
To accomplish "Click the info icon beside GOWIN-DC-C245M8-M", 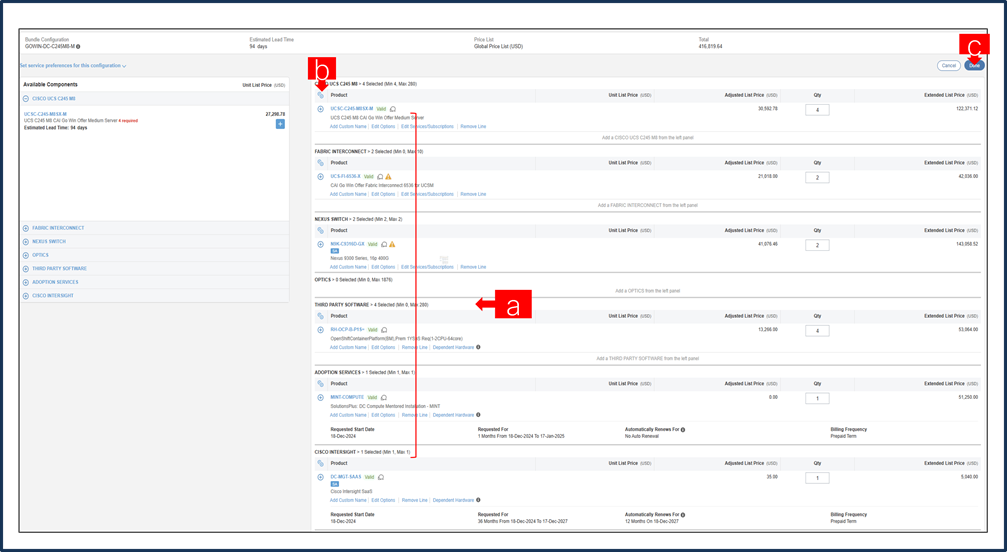I will (78, 47).
